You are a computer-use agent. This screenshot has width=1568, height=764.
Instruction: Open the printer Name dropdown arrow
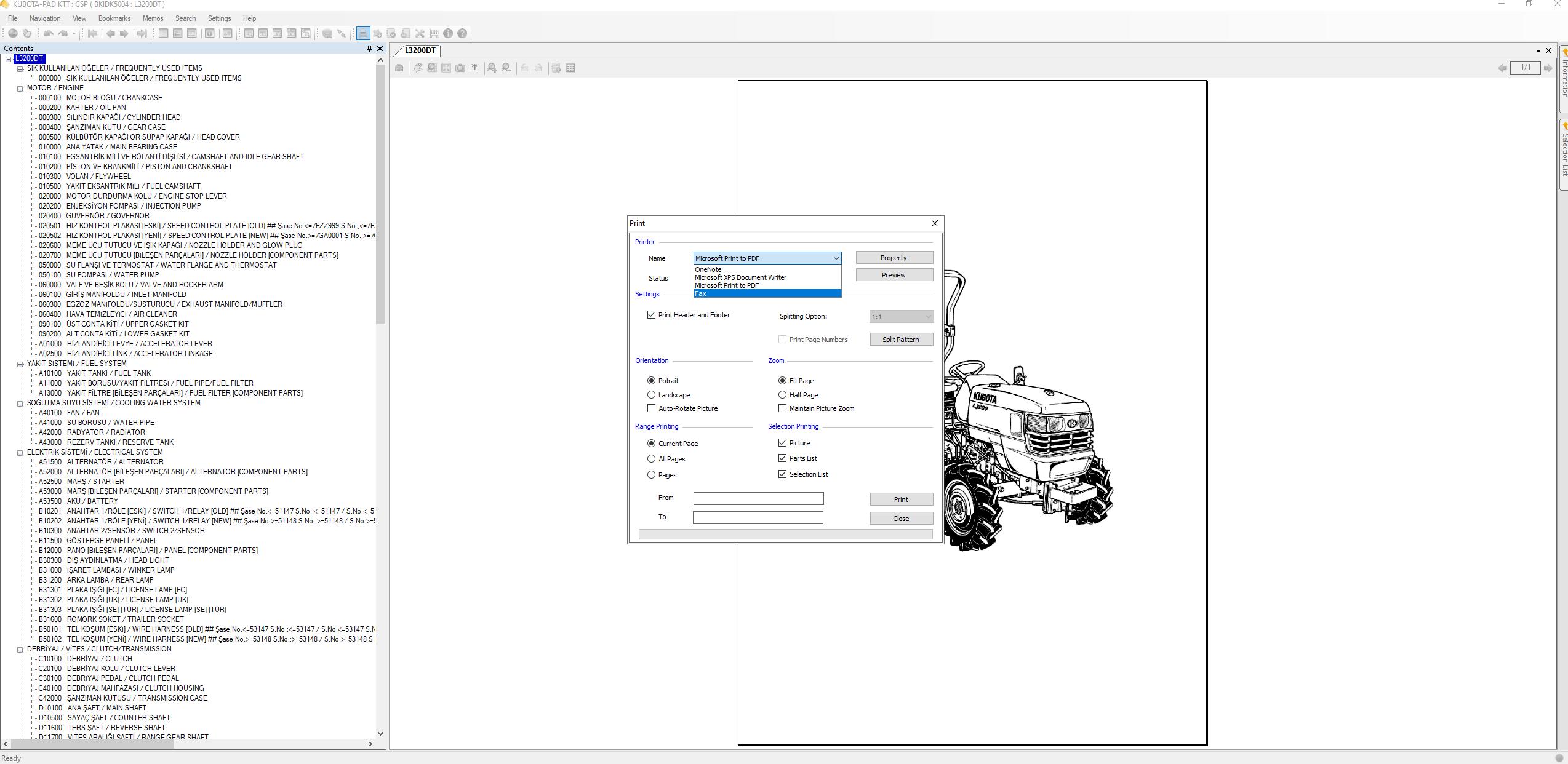coord(836,258)
